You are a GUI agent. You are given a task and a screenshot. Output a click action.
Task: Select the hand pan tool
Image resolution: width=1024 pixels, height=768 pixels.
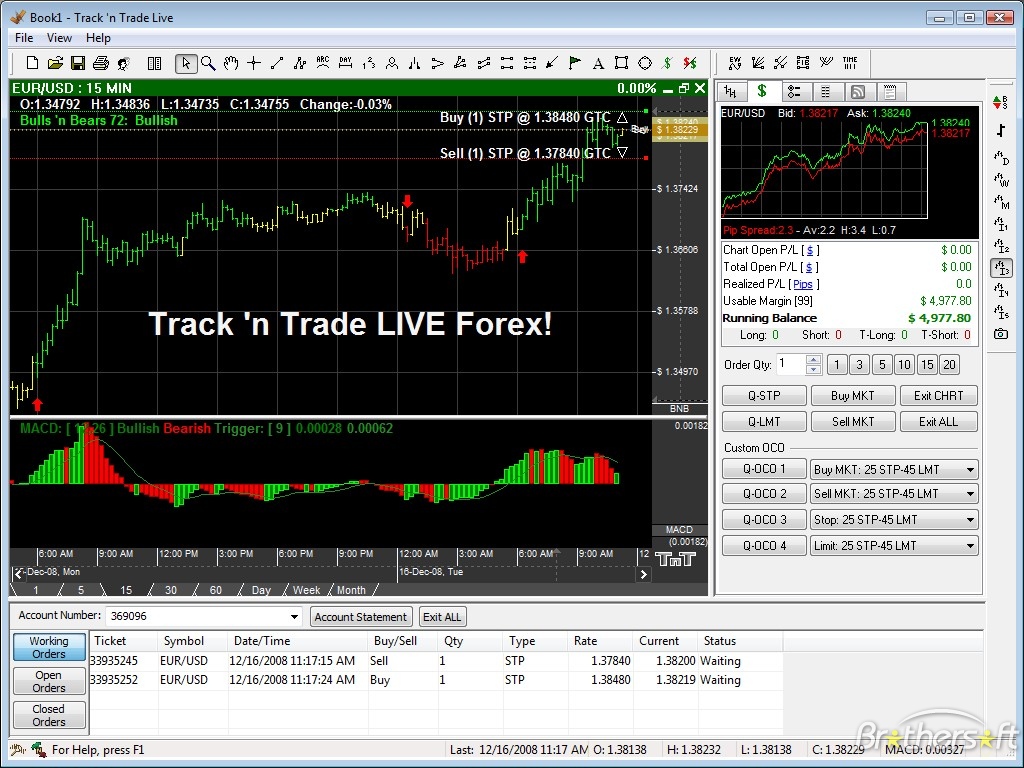[231, 63]
